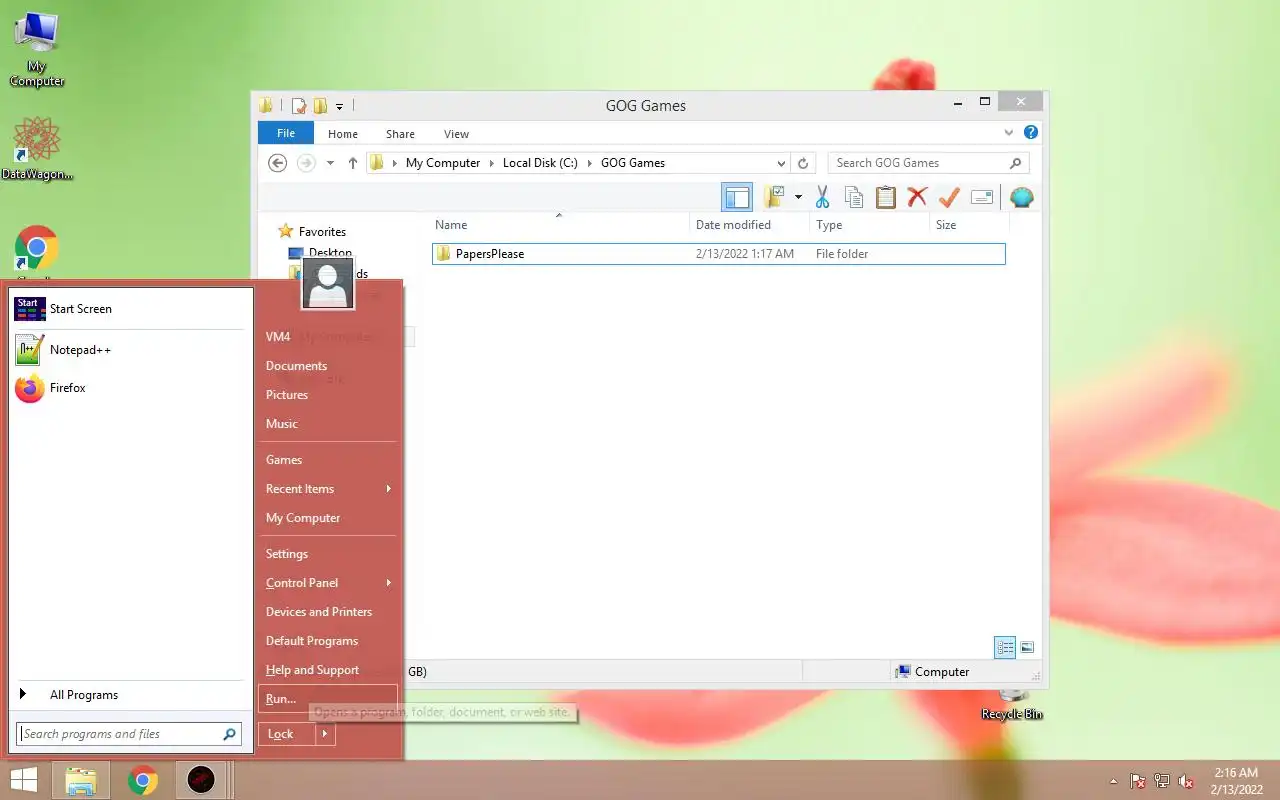Click the Search GOG Games field
The height and width of the screenshot is (800, 1280).
928,163
